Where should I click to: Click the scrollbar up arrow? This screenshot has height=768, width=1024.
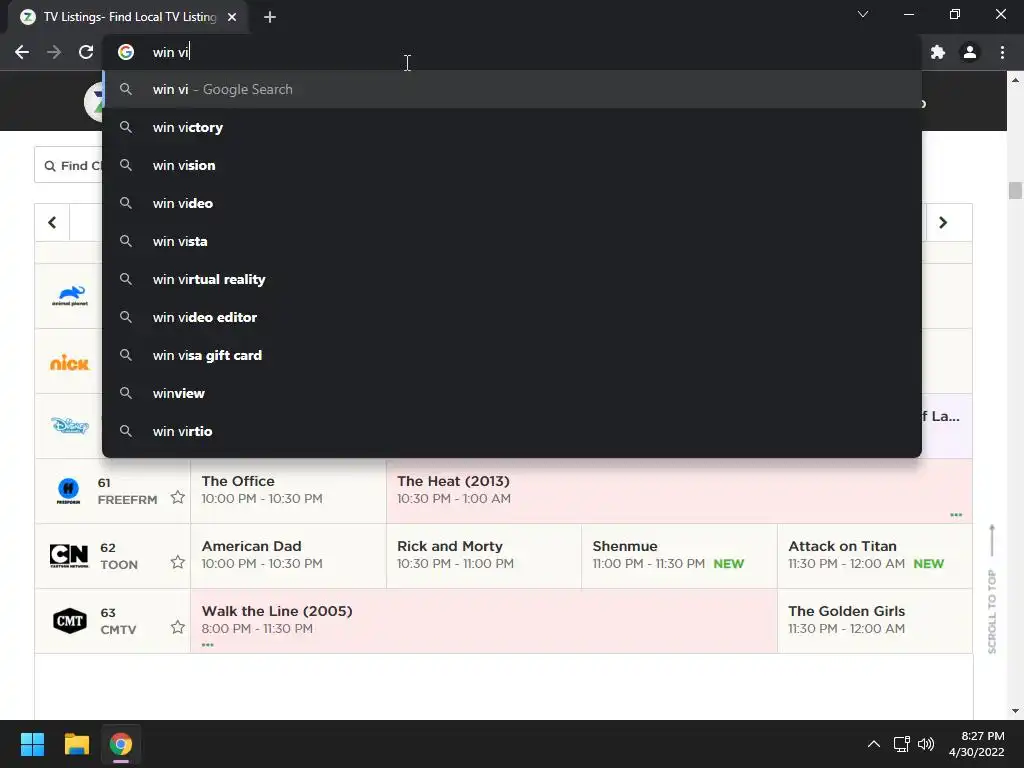click(1015, 80)
